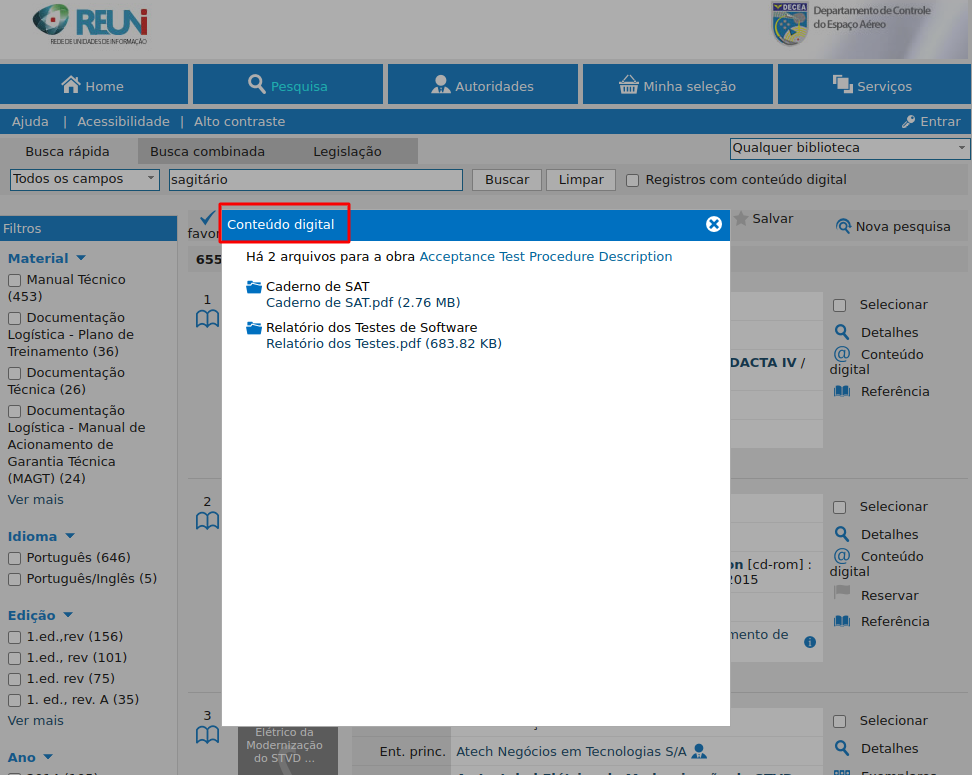This screenshot has width=972, height=775.
Task: Click the REUNI logo
Action: click(x=91, y=25)
